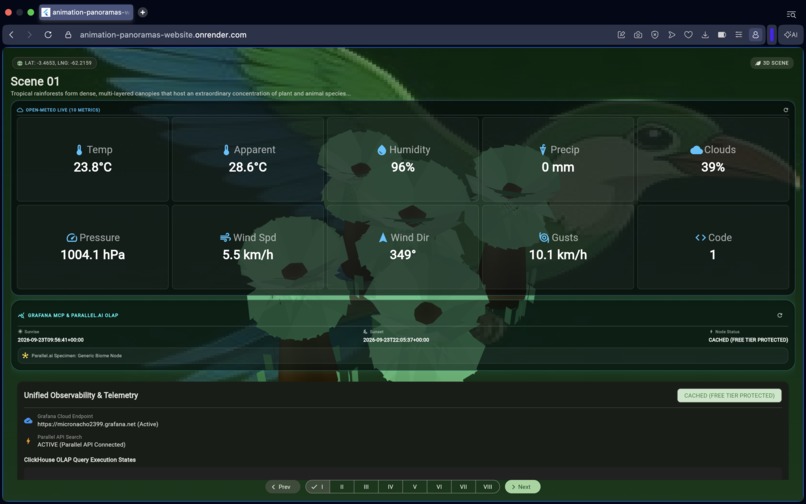806x504 pixels.
Task: Click the heart bookmark icon
Action: [688, 35]
